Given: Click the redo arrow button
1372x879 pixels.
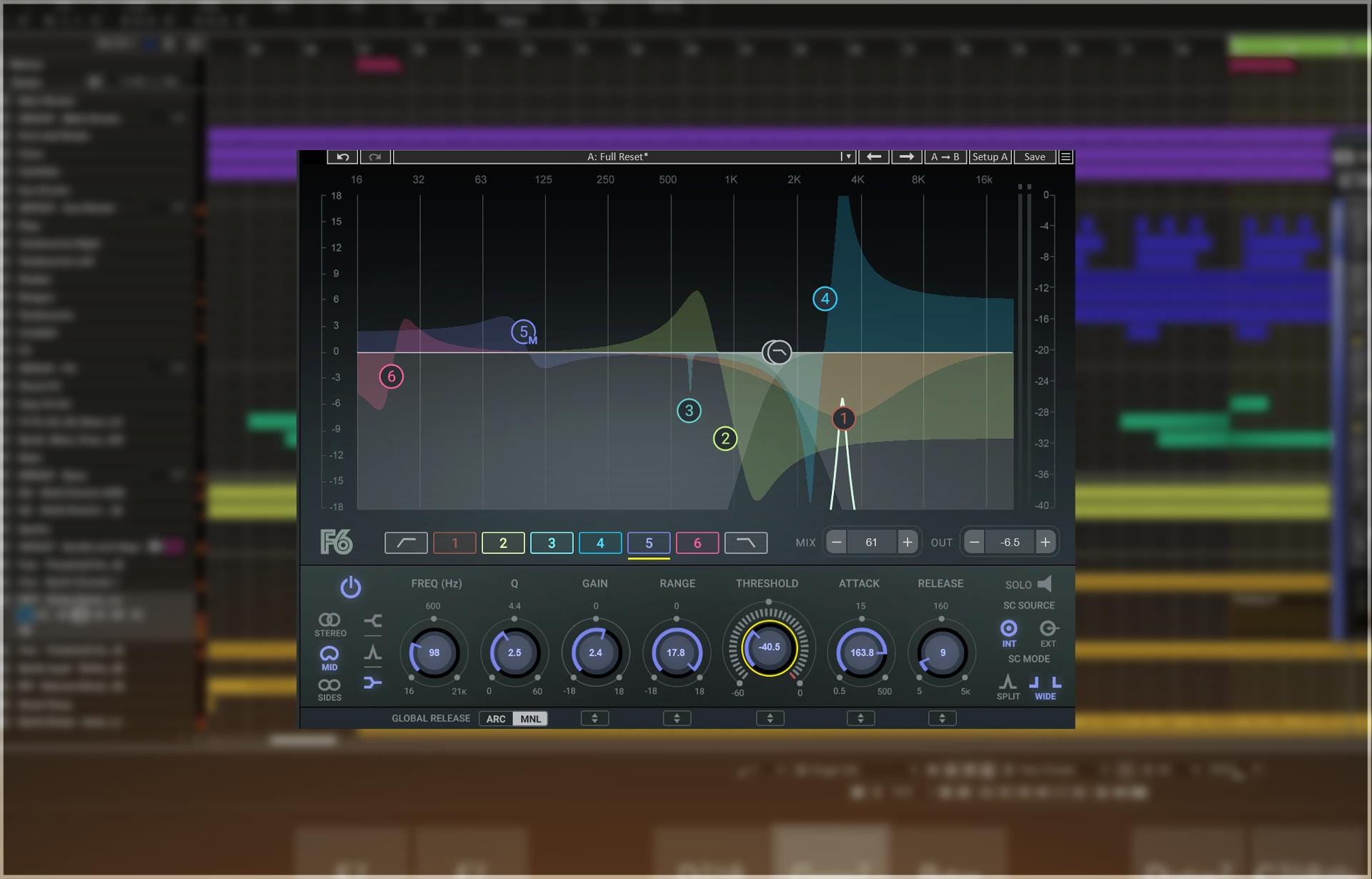Looking at the screenshot, I should coord(375,157).
